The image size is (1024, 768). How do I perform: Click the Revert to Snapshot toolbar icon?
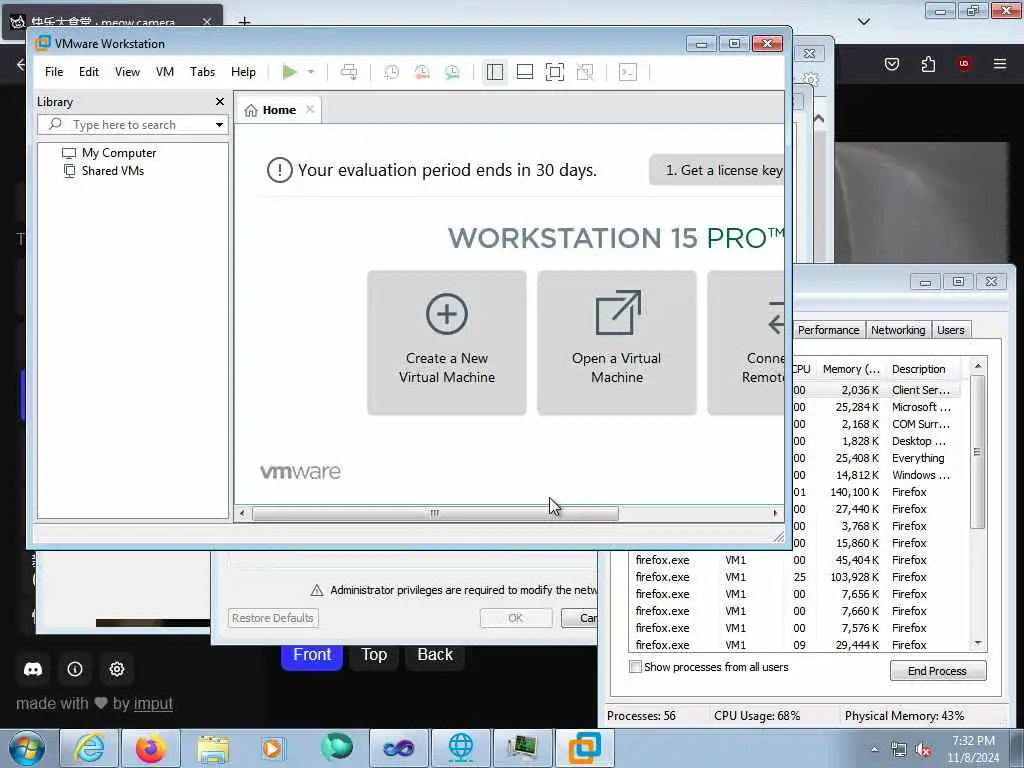422,72
